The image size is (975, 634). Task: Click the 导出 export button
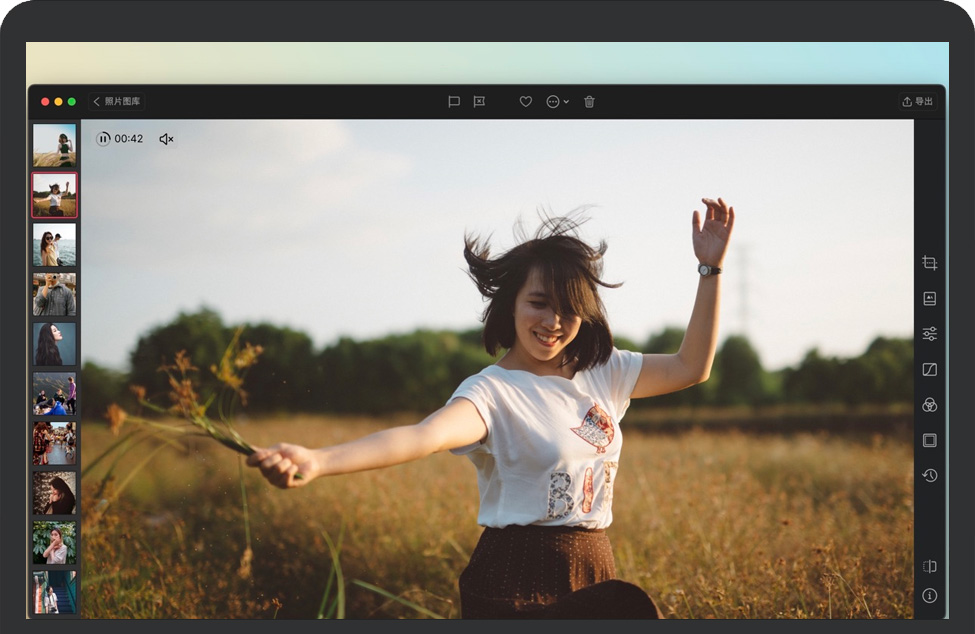pos(917,102)
